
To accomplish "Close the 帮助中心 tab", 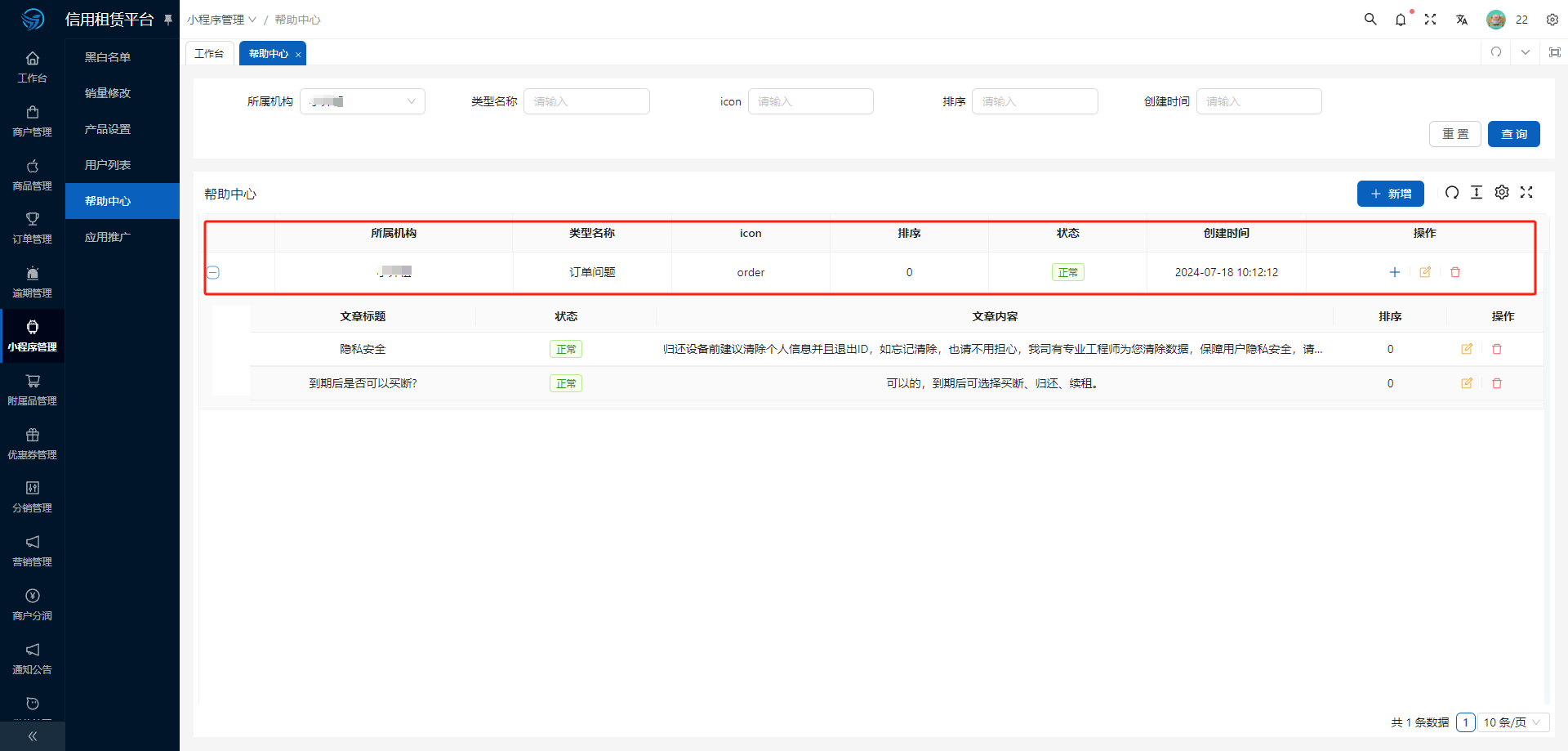I will point(298,55).
